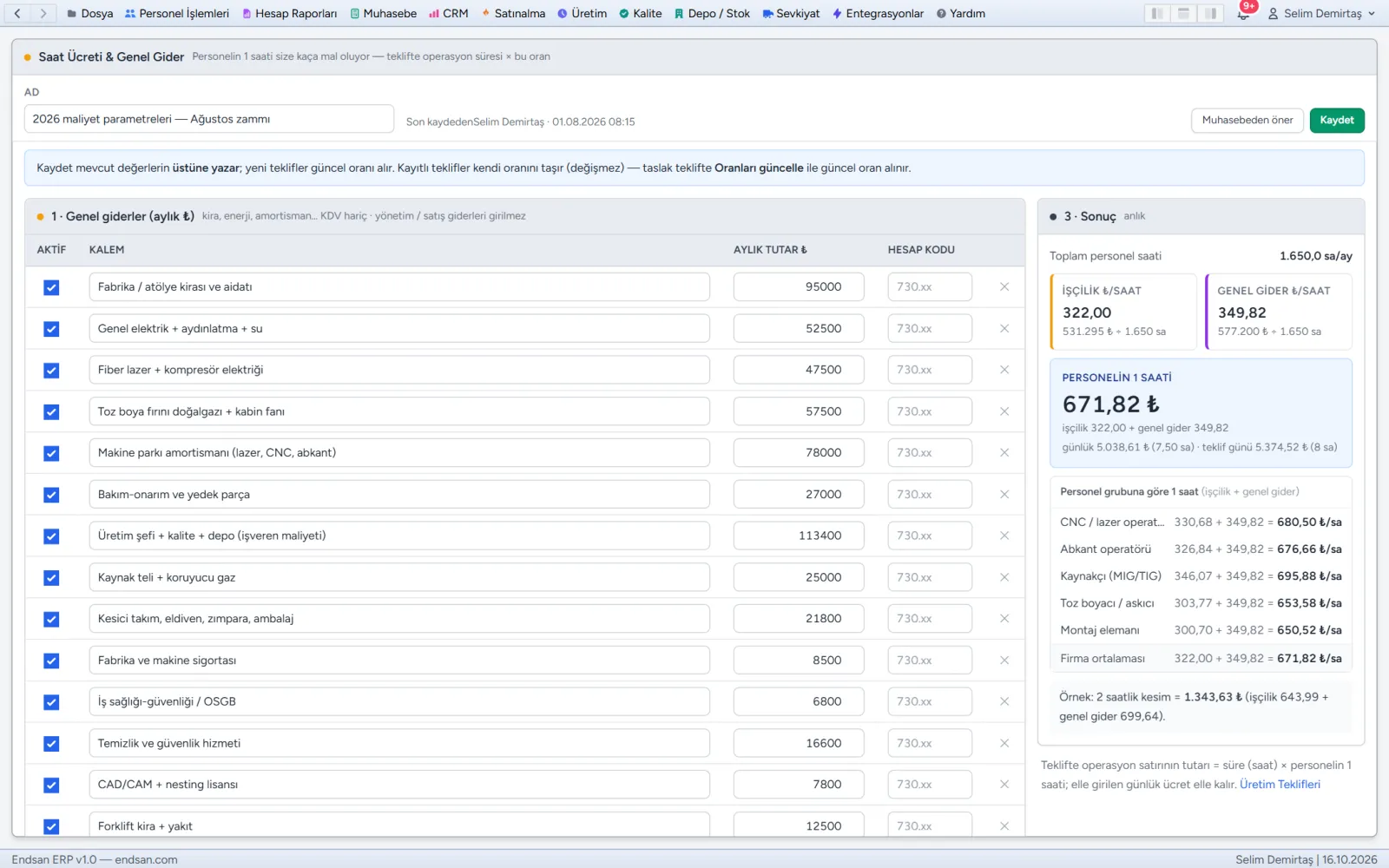Toggle the Genel elektrik + aydınlatma checkbox
Image resolution: width=1389 pixels, height=868 pixels.
(51, 329)
